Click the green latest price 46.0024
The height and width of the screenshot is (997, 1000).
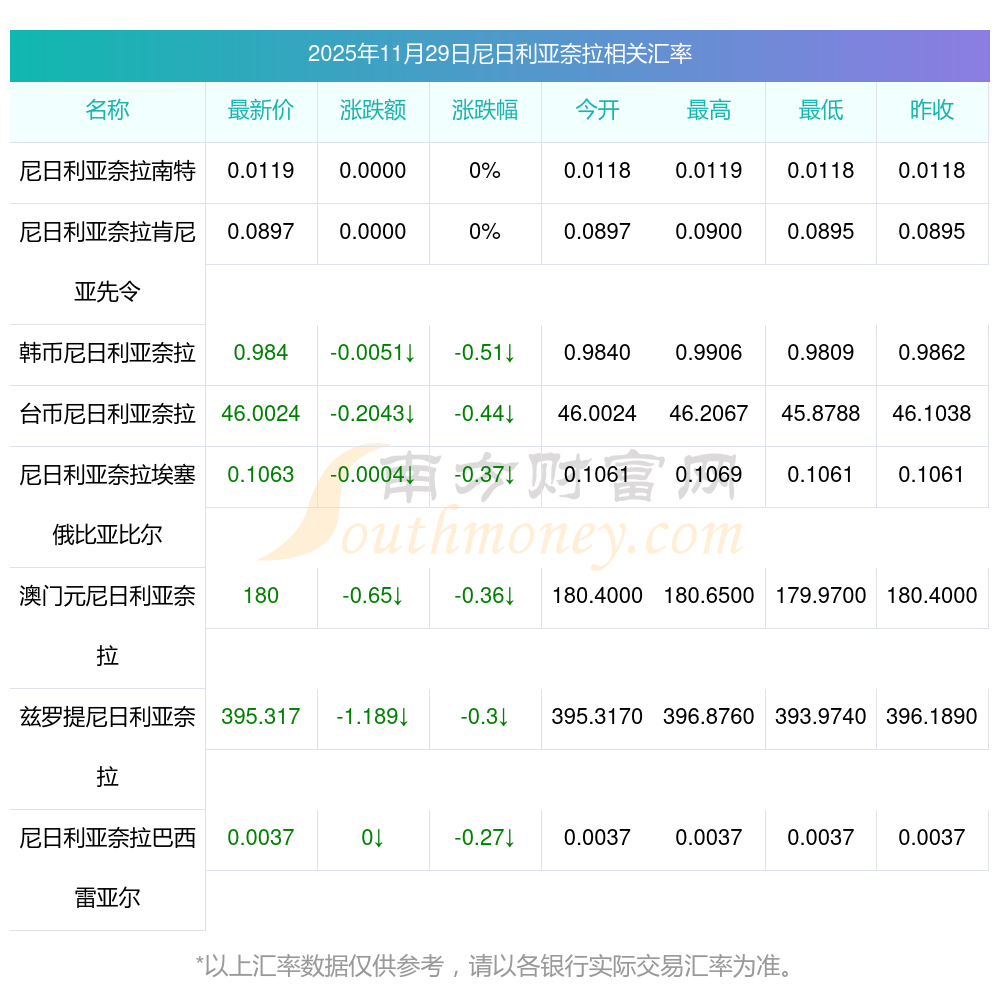click(261, 414)
